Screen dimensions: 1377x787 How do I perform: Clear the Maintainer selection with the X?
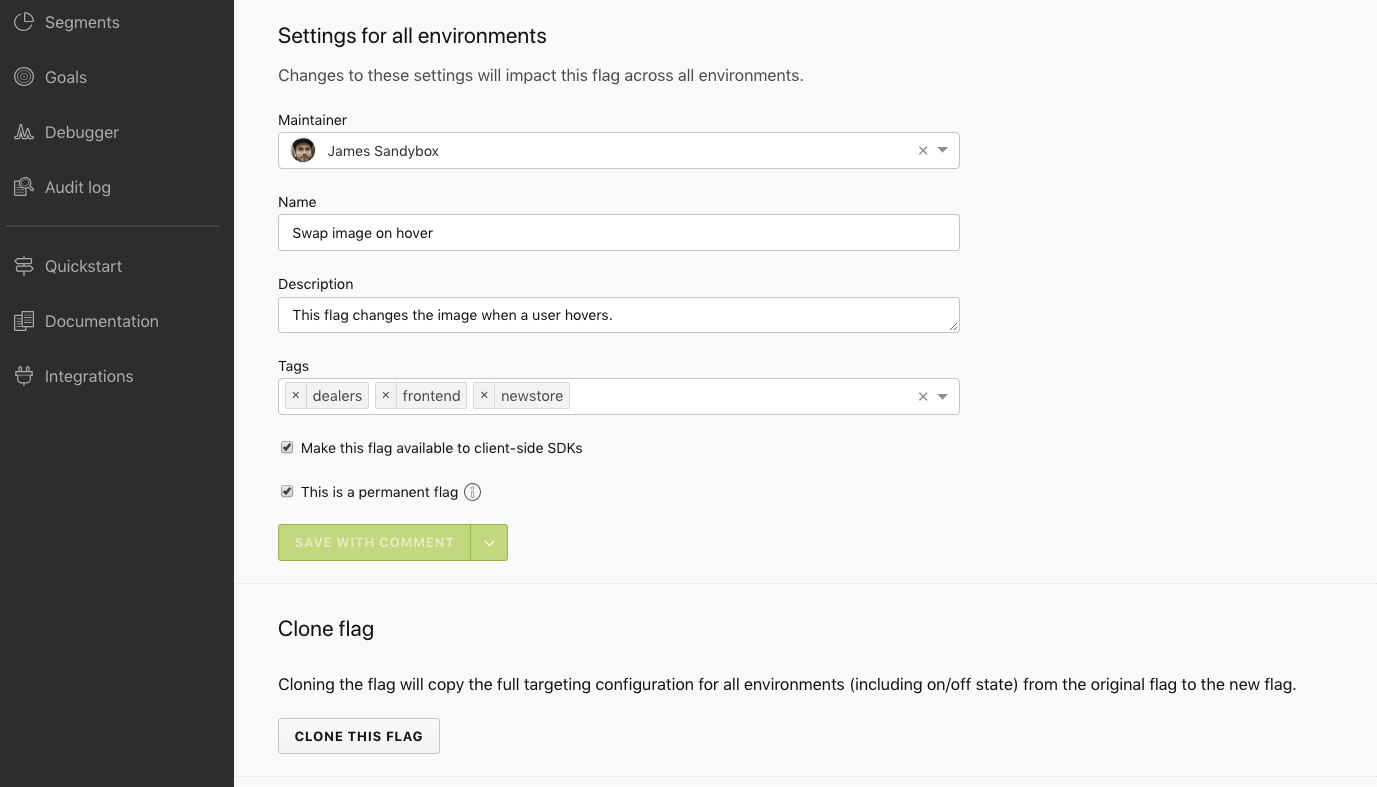click(923, 151)
